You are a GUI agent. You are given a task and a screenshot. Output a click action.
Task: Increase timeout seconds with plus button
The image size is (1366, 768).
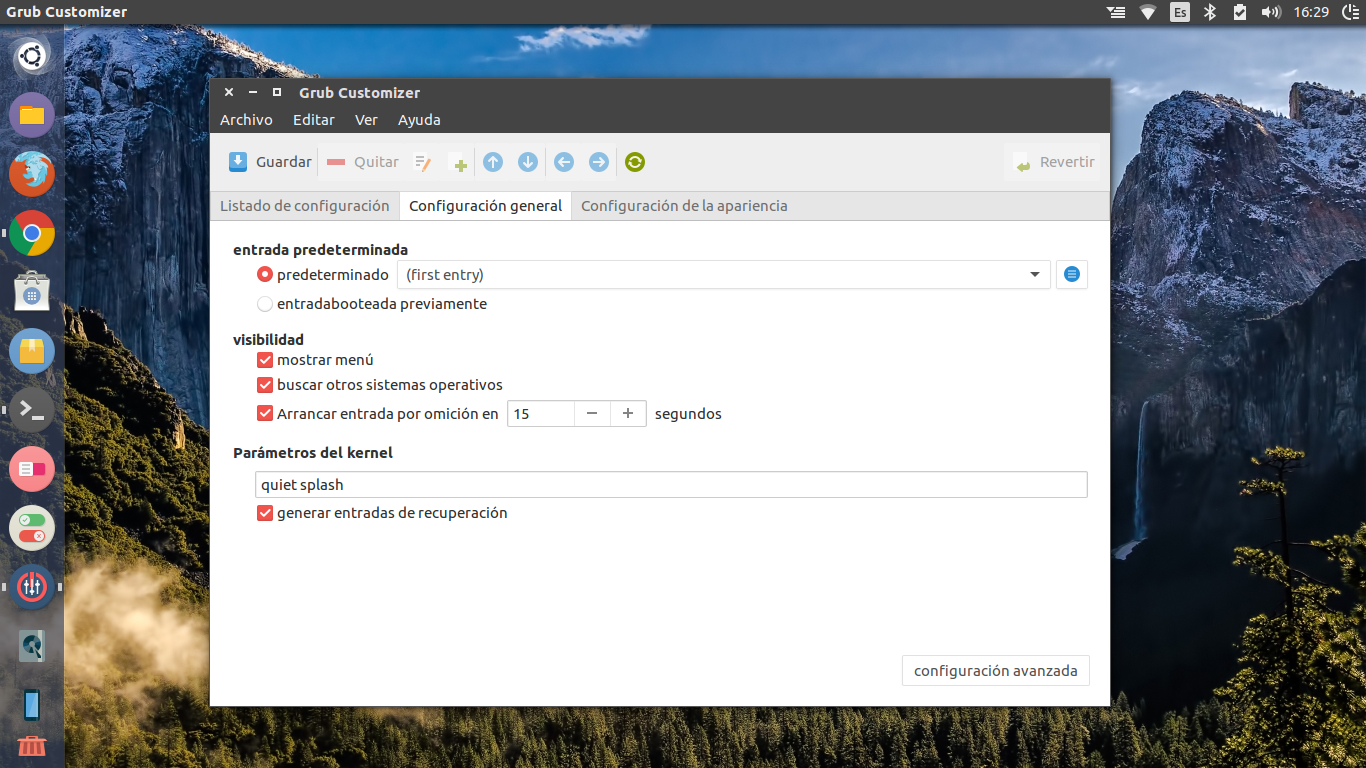click(x=628, y=414)
